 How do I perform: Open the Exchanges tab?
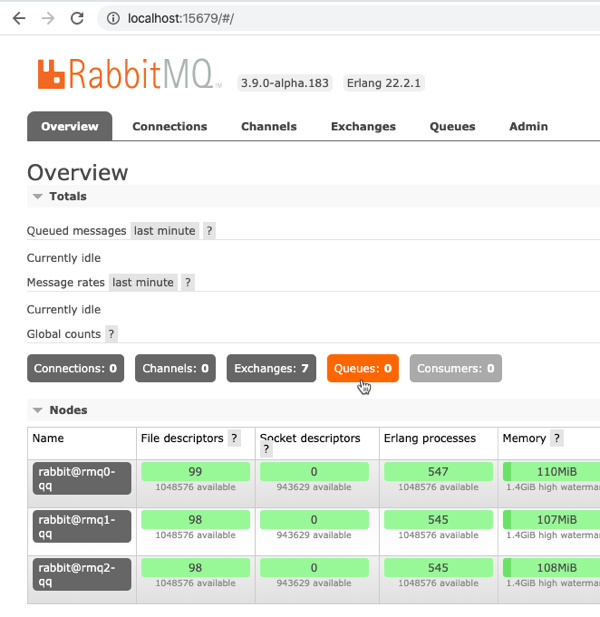coord(363,127)
